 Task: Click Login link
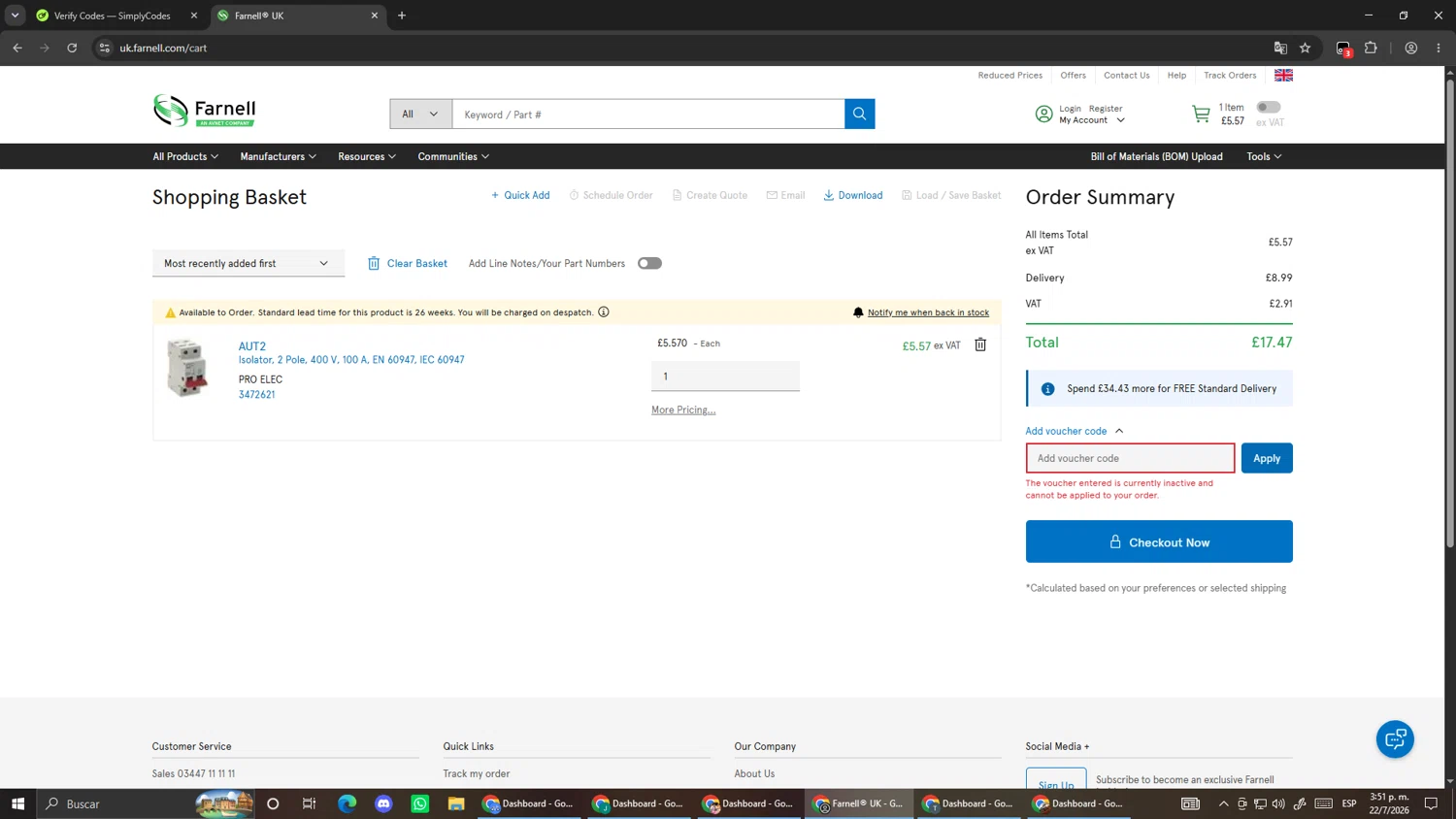(1070, 109)
